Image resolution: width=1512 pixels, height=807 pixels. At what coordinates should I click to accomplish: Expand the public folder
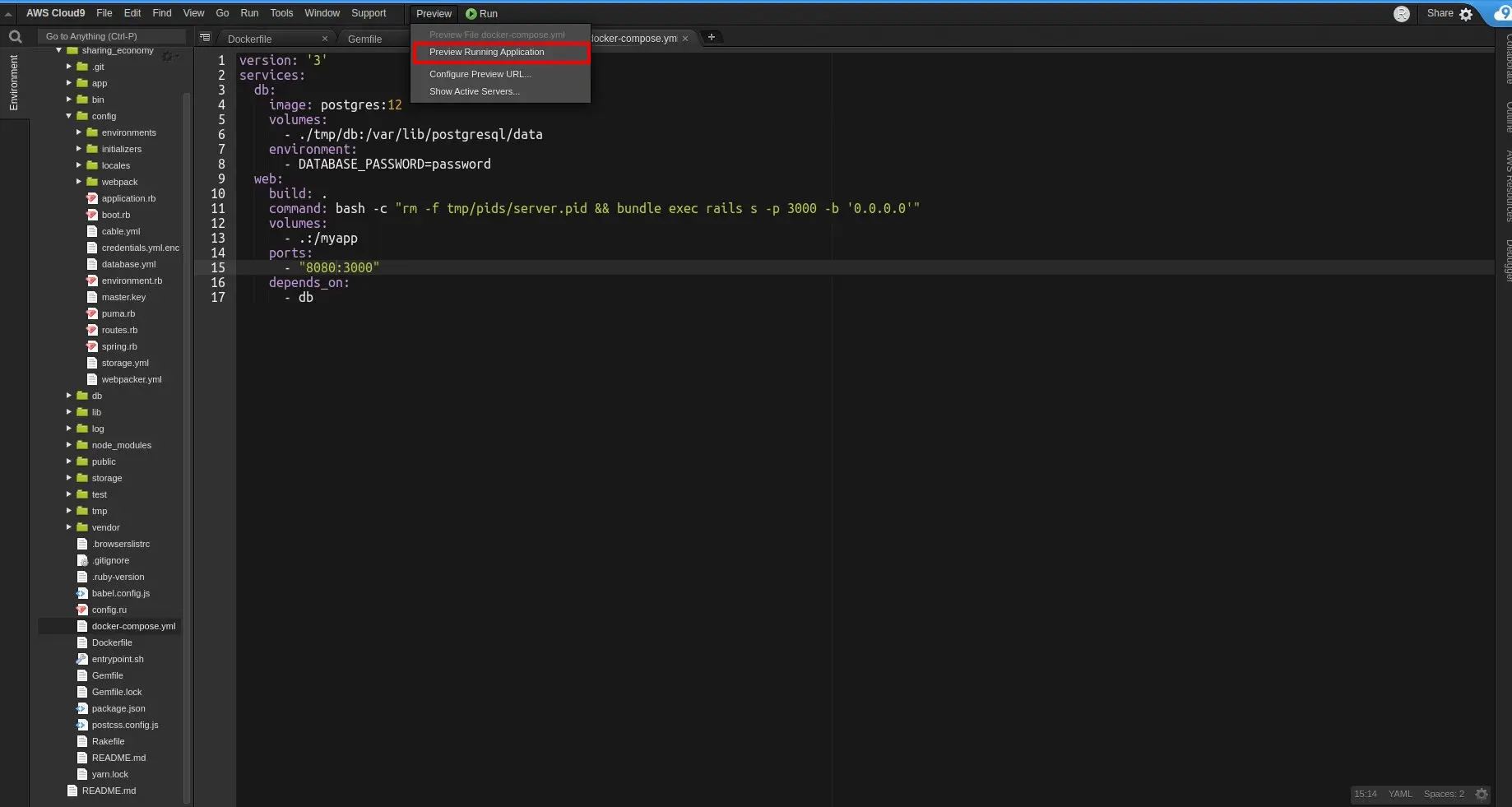pyautogui.click(x=69, y=461)
